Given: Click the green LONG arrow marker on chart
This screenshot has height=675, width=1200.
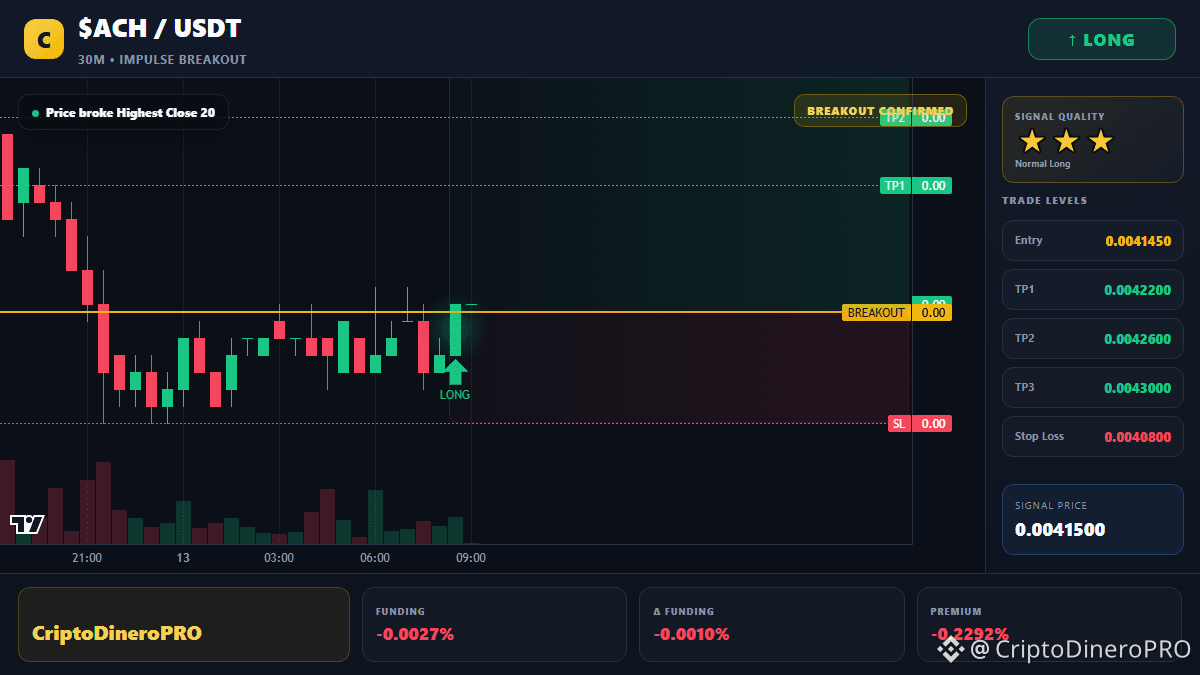Looking at the screenshot, I should [x=455, y=372].
